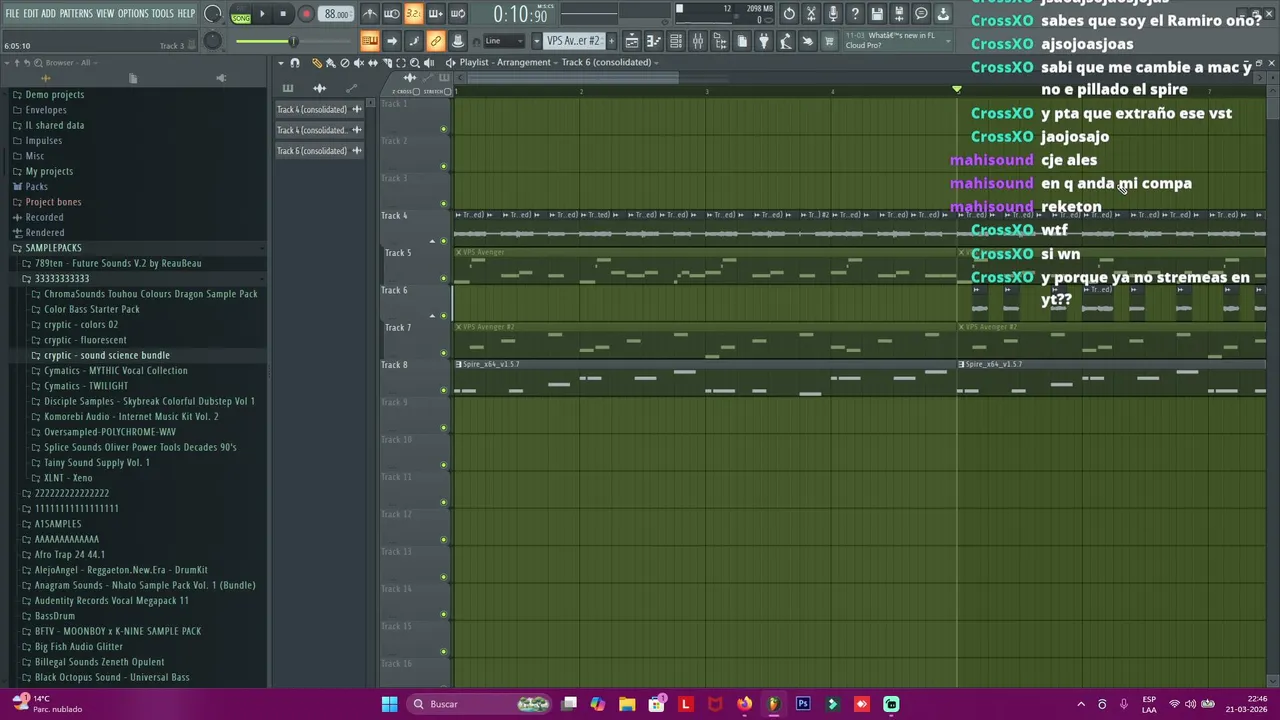
Task: Toggle step editing mode icon
Action: (x=414, y=41)
